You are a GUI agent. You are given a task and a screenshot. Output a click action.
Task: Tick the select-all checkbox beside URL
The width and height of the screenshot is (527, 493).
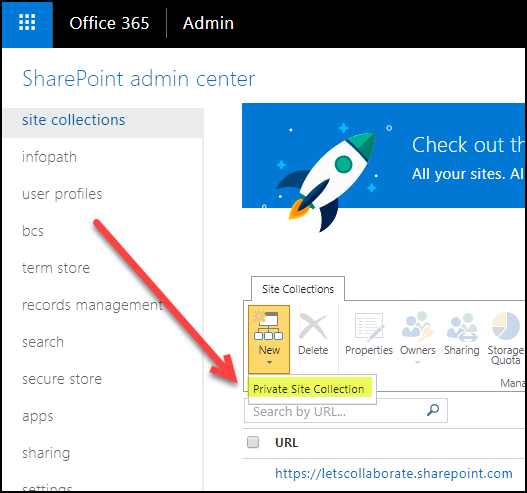coord(253,442)
